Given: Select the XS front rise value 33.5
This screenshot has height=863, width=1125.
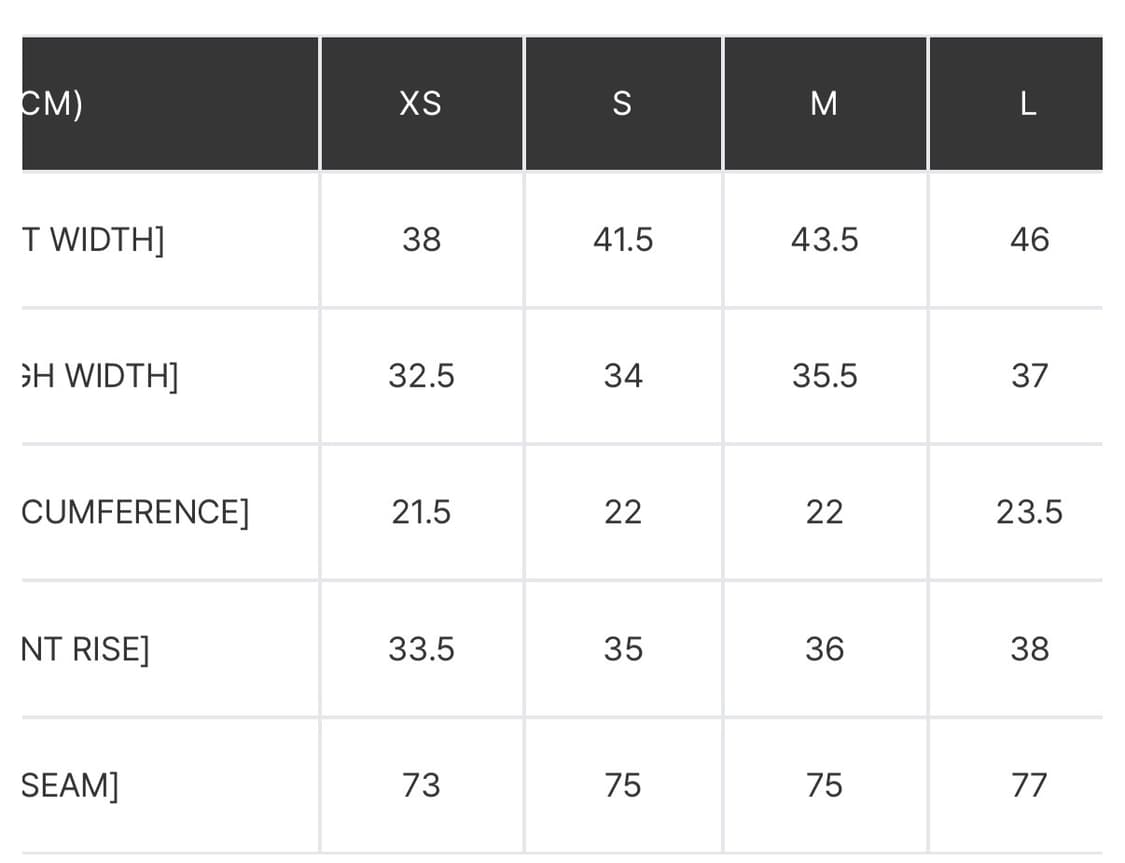Looking at the screenshot, I should click(421, 649).
